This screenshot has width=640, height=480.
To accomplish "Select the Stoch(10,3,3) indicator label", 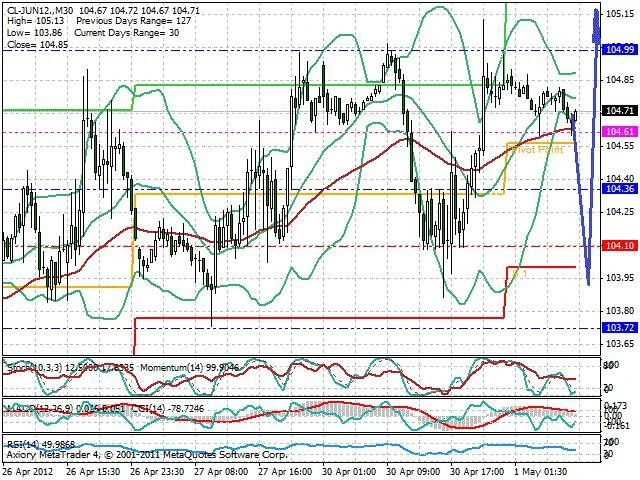I will click(30, 369).
